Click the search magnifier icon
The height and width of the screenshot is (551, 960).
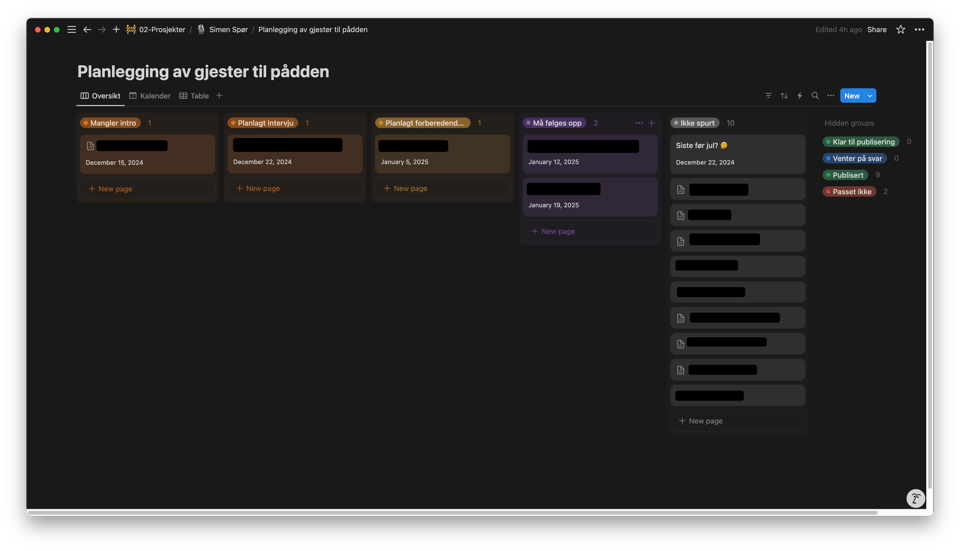(x=815, y=96)
